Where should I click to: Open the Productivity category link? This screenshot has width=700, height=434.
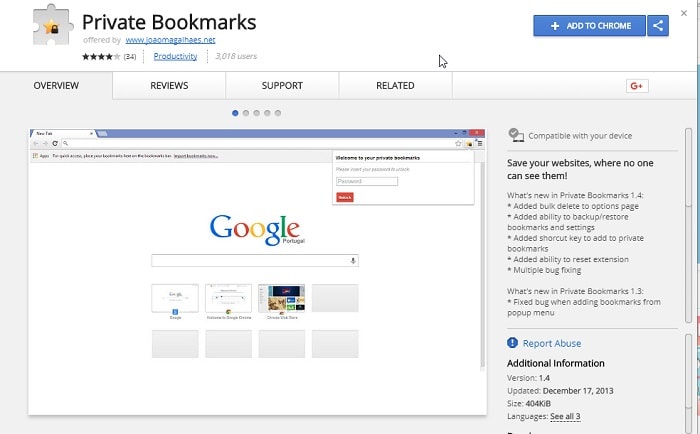175,56
